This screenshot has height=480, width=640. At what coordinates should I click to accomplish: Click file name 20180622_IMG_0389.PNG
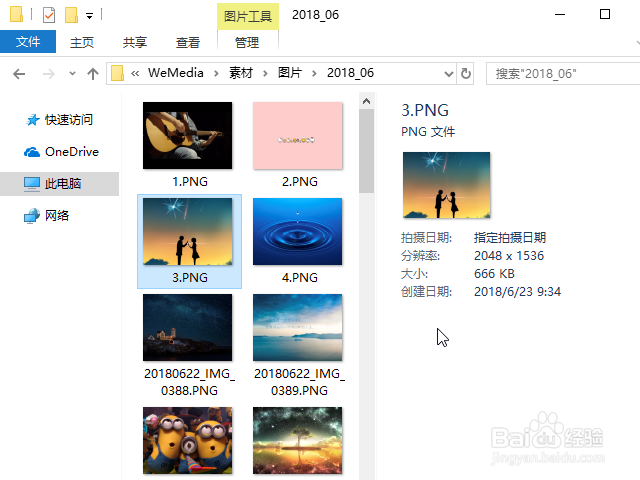[x=300, y=382]
